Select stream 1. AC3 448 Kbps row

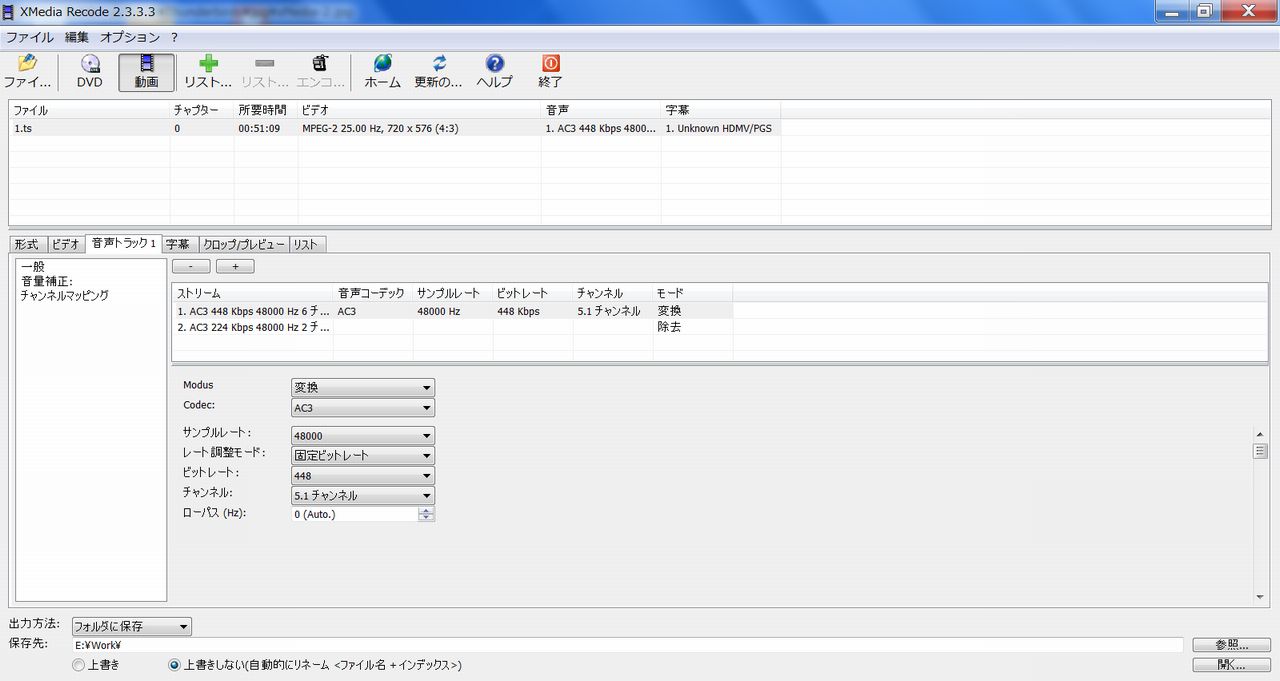[x=452, y=311]
